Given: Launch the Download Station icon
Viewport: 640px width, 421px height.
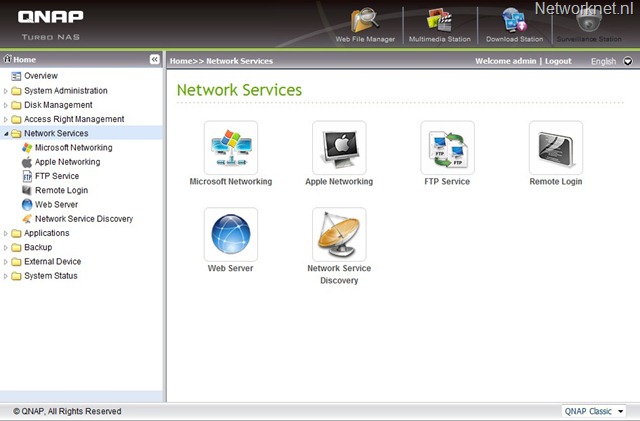Looking at the screenshot, I should 514,20.
